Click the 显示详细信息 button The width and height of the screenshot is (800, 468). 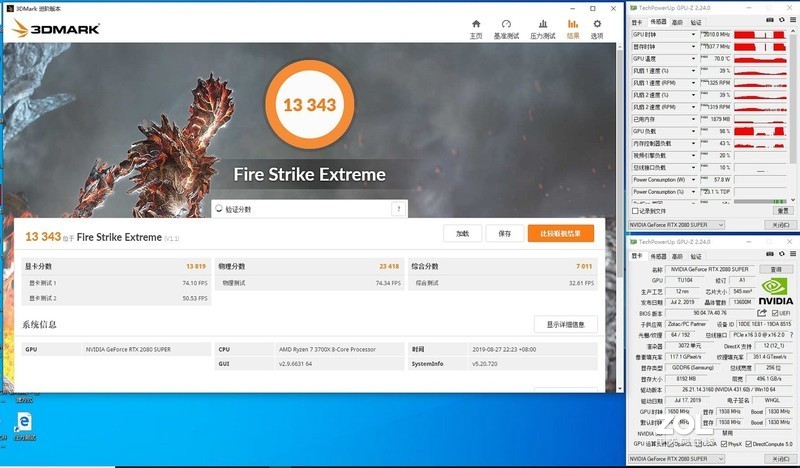(565, 325)
